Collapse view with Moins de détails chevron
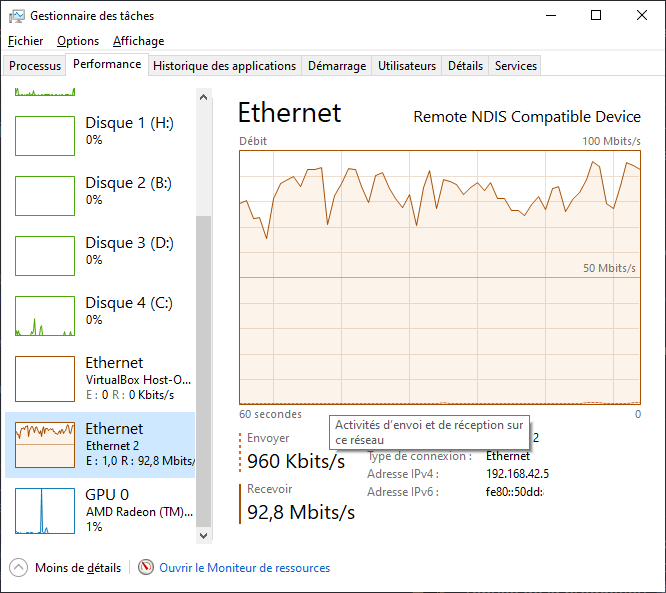The image size is (666, 593). [19, 568]
